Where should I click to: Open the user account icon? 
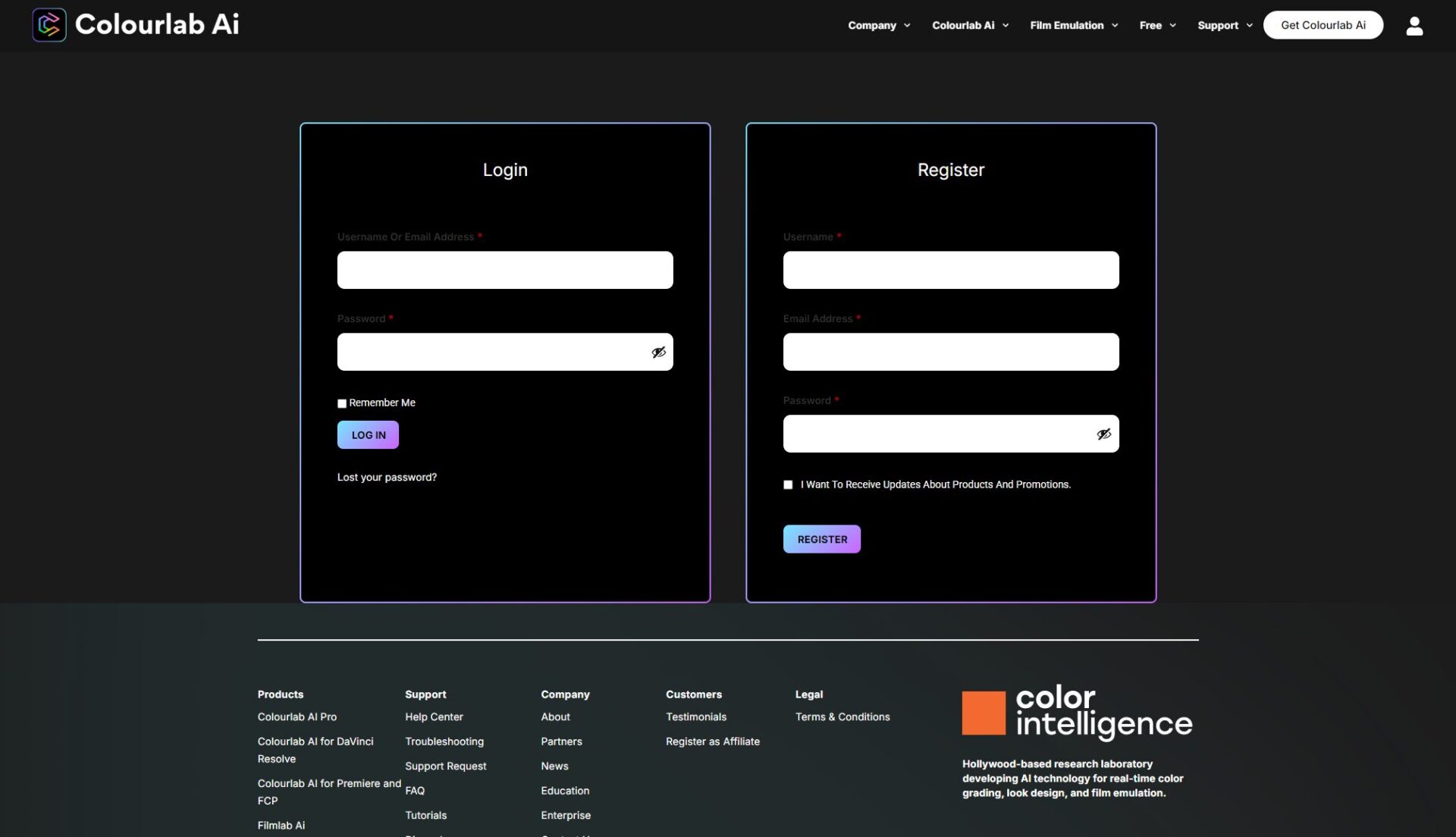click(1414, 25)
